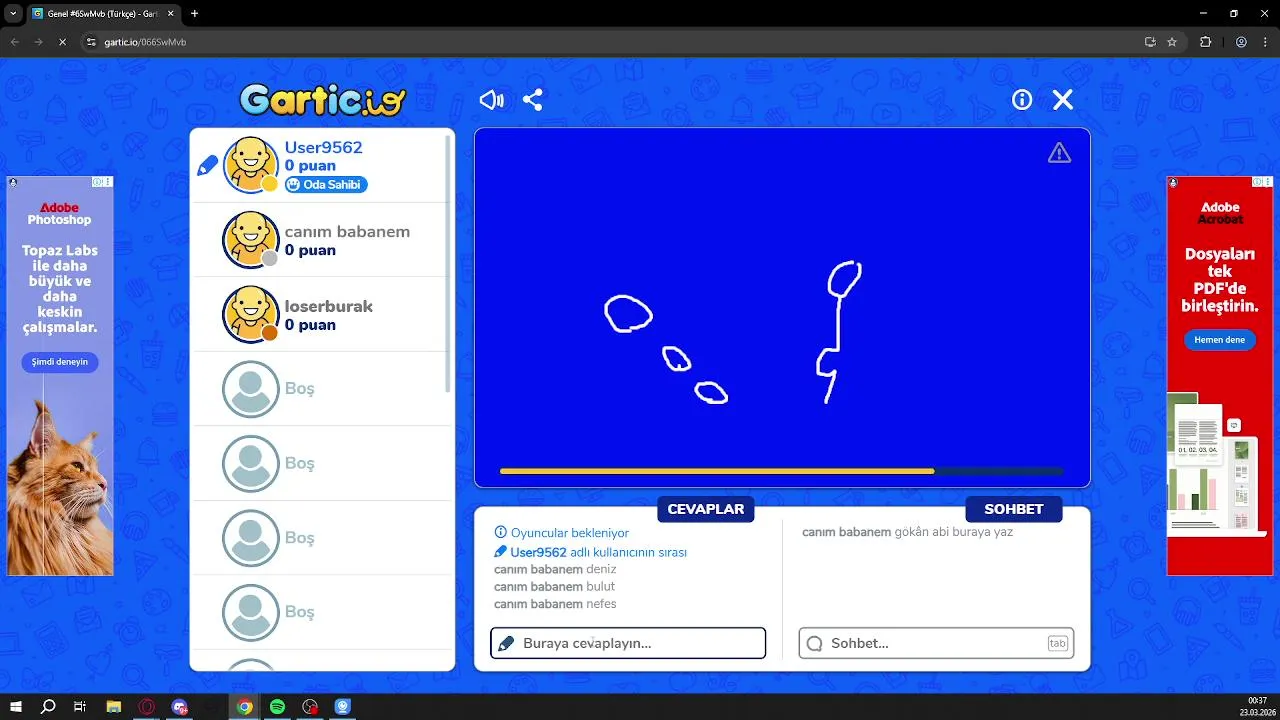Screen dimensions: 1280x720
Task: Open Opera browser from taskbar
Action: 146,707
